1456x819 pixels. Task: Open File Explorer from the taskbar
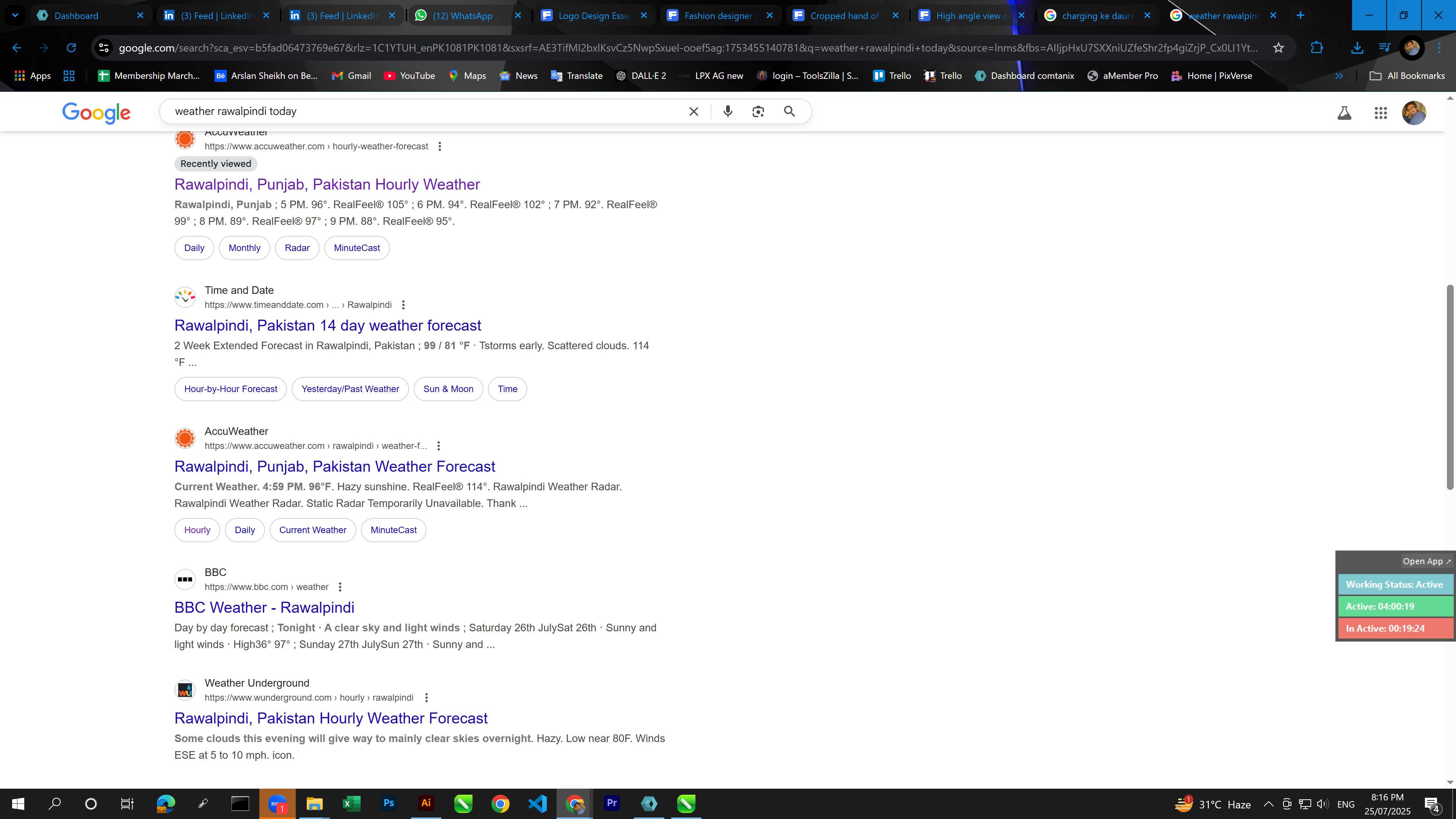tap(314, 803)
